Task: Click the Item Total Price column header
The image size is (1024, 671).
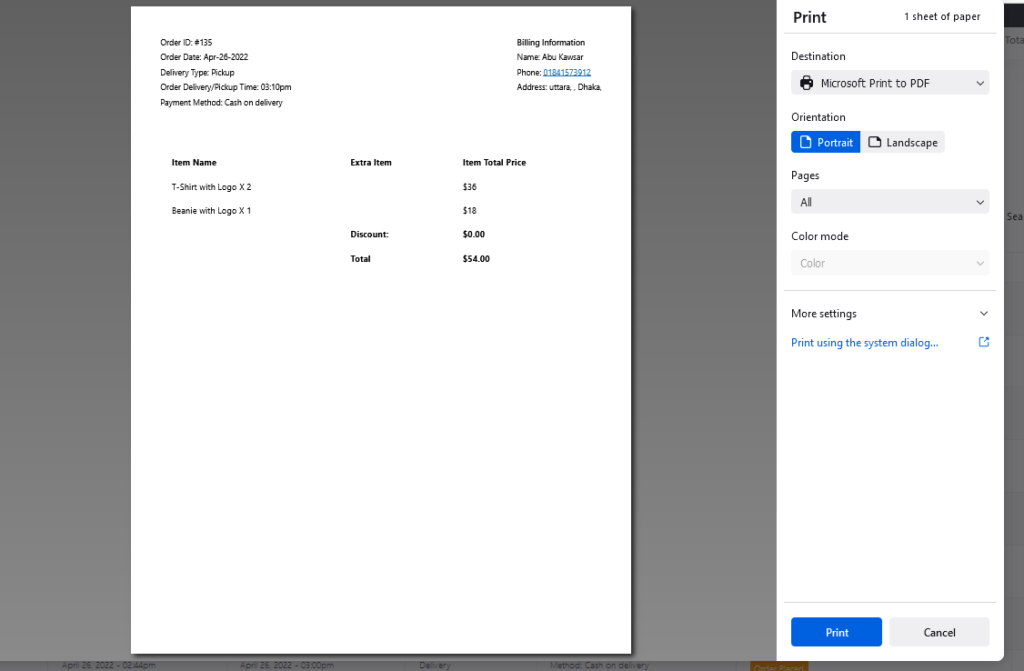Action: point(494,162)
